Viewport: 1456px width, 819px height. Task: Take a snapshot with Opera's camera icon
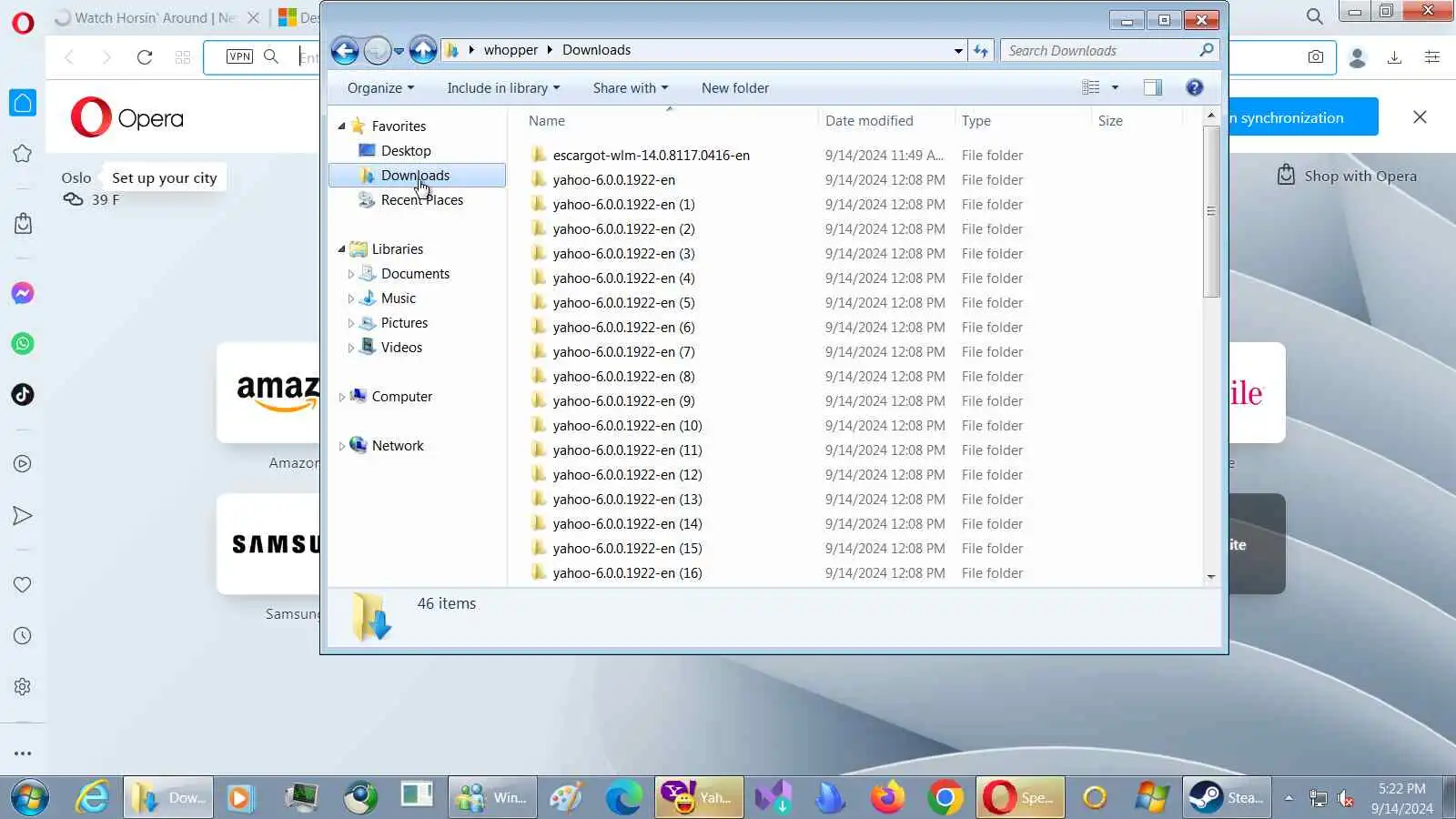(x=1316, y=57)
